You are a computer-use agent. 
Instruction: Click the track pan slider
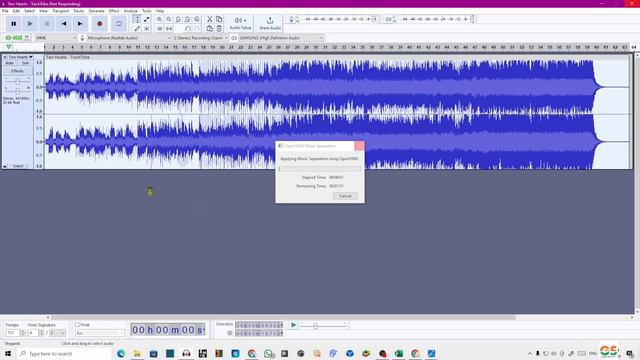click(17, 91)
